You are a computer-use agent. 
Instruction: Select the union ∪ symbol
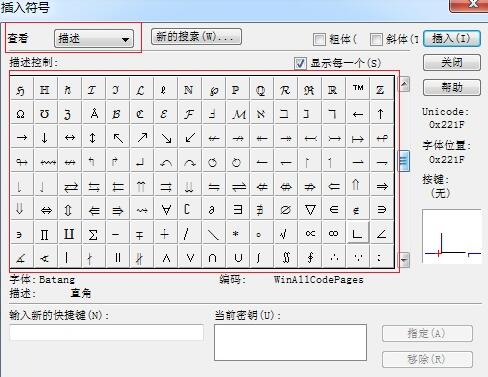pos(238,257)
